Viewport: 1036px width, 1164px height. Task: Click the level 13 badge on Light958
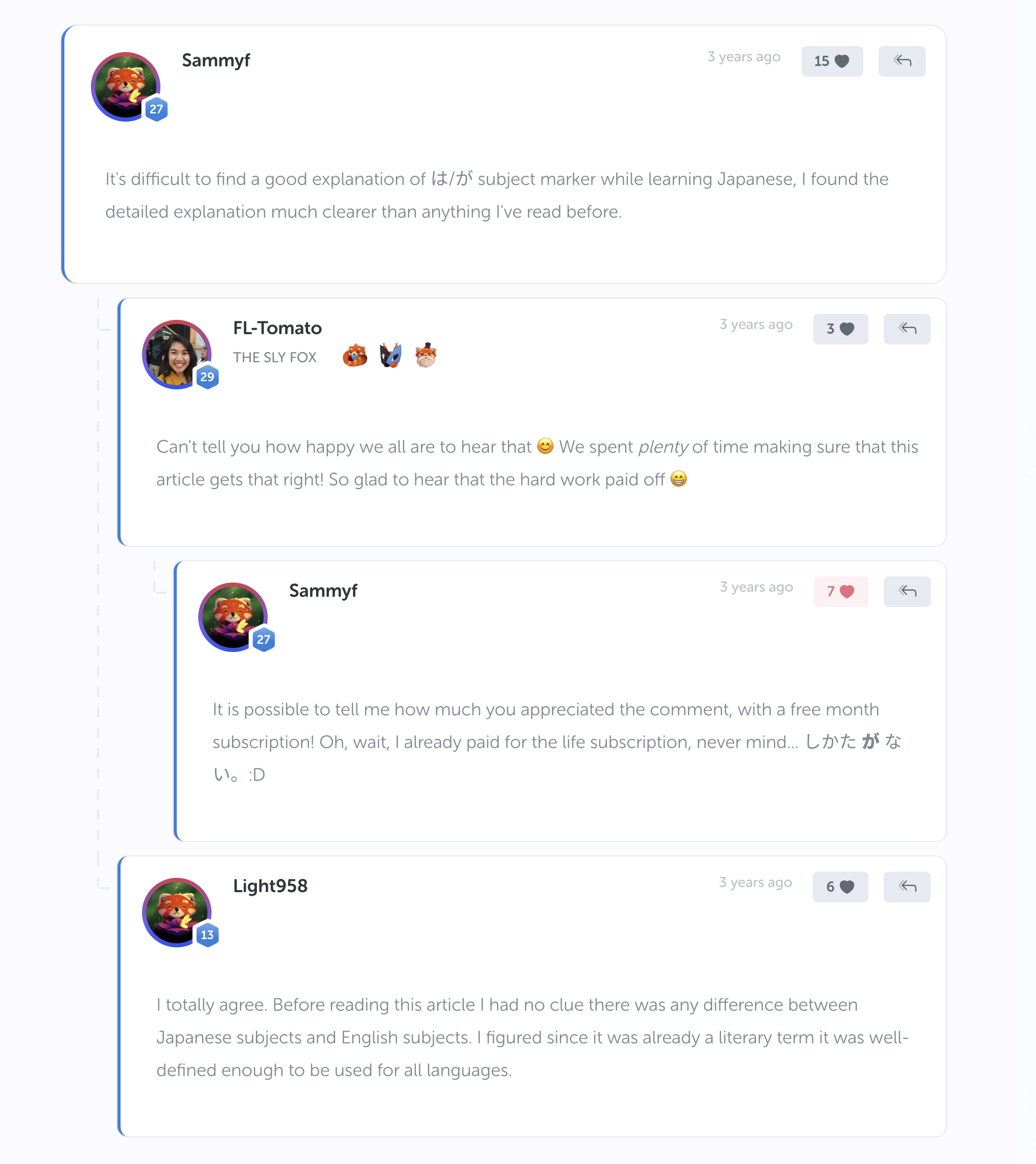(x=207, y=935)
